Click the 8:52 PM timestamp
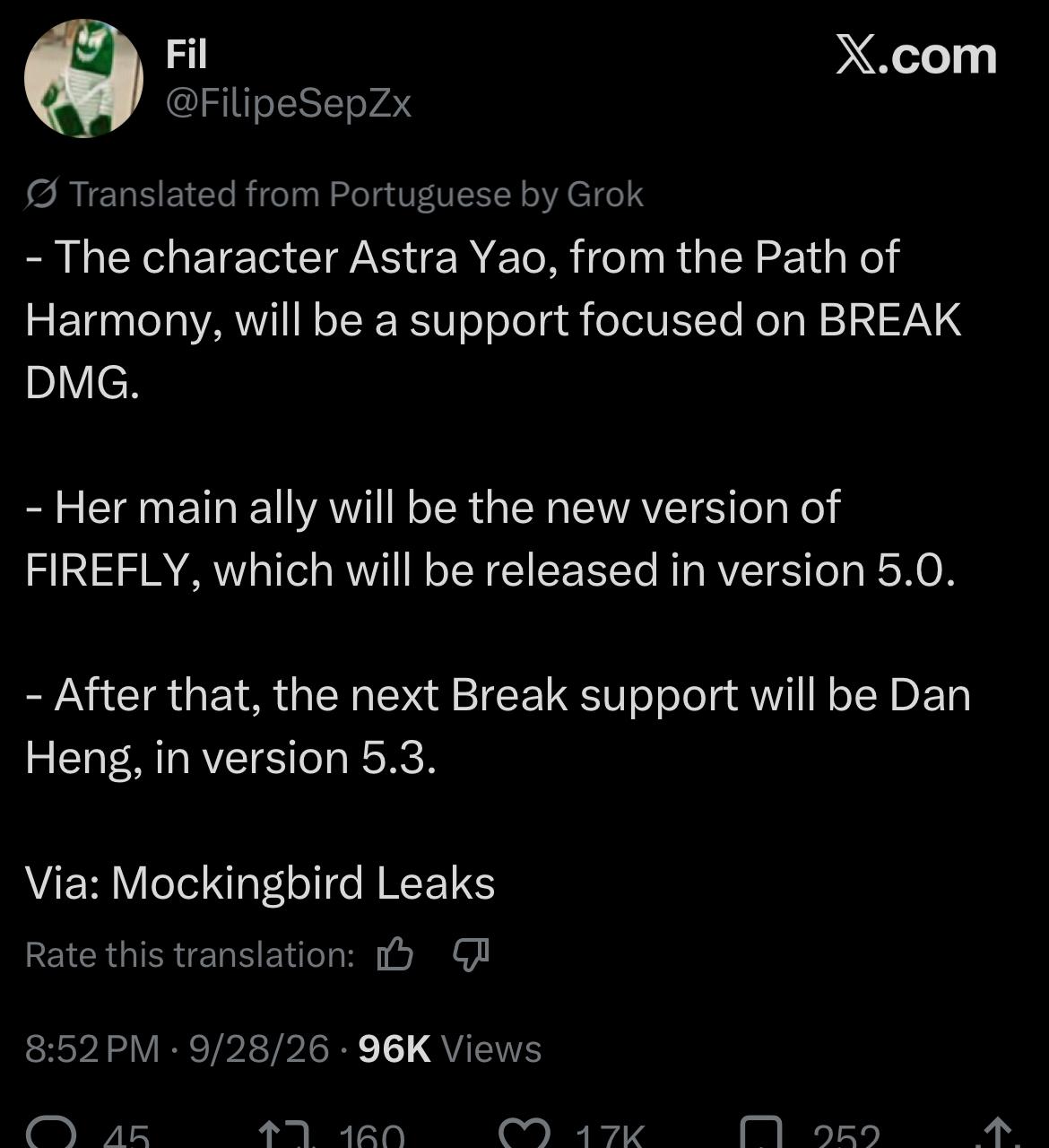The image size is (1049, 1148). point(92,1048)
